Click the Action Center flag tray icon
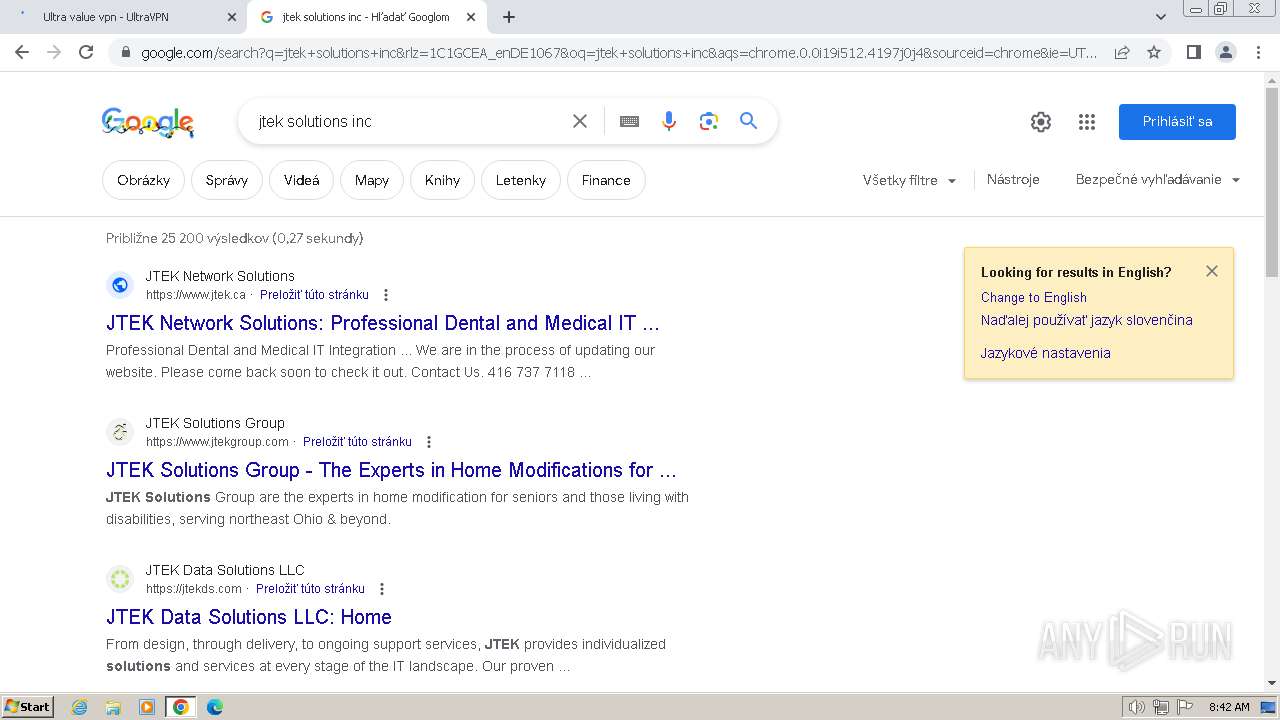Viewport: 1280px width, 720px height. pyautogui.click(x=1185, y=707)
